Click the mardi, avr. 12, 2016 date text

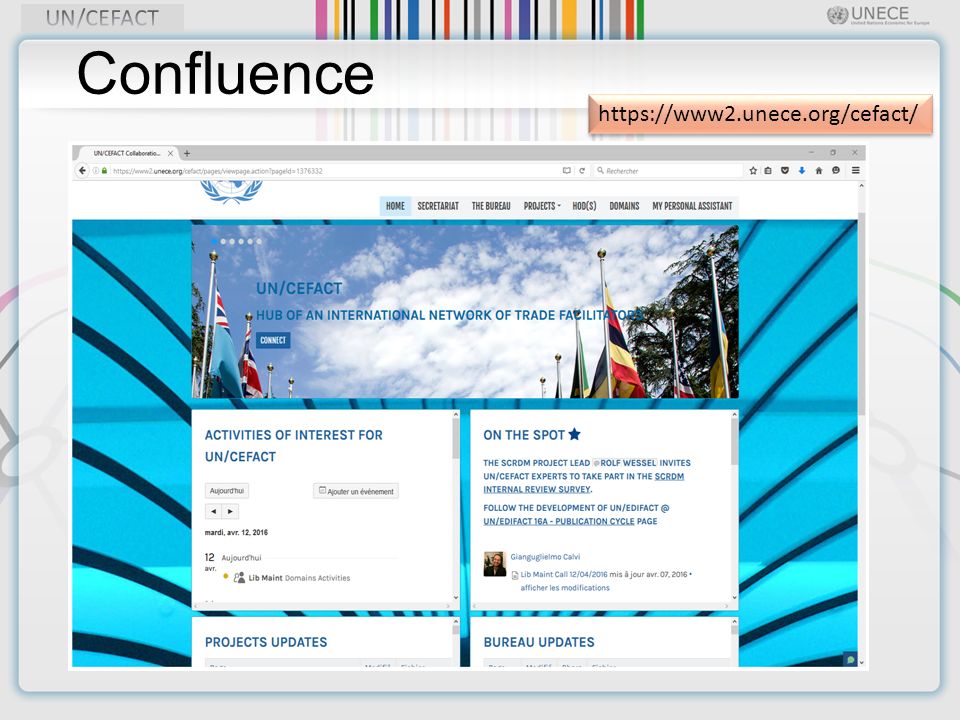pyautogui.click(x=236, y=533)
